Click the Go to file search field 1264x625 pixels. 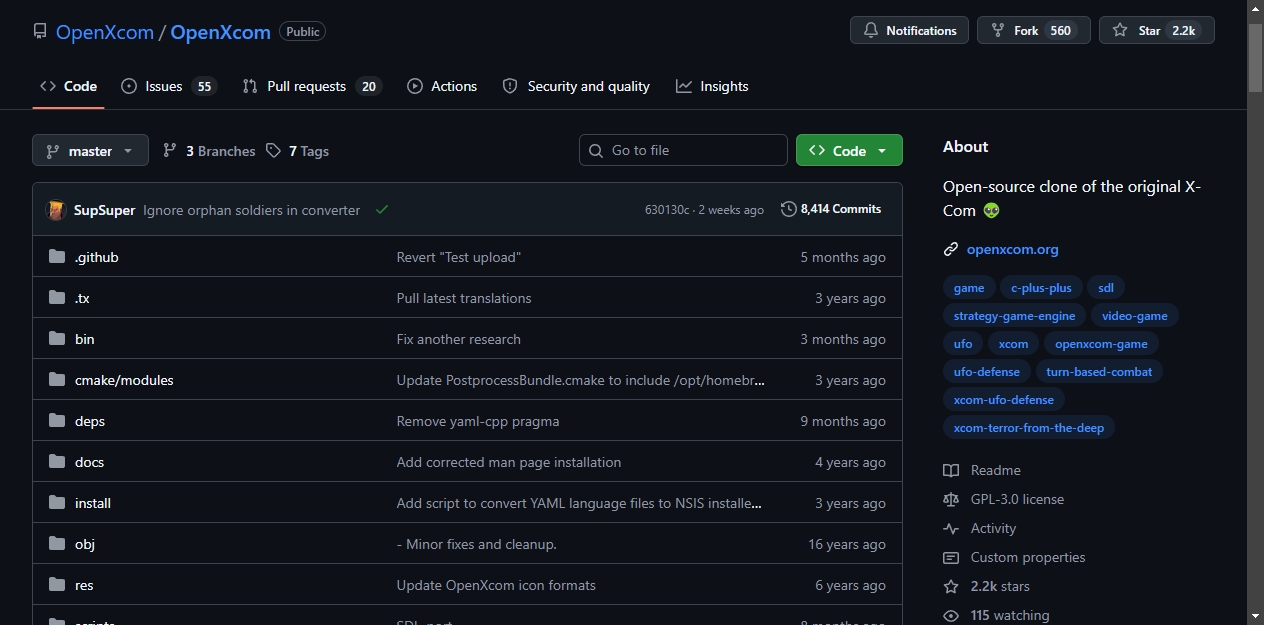[683, 150]
